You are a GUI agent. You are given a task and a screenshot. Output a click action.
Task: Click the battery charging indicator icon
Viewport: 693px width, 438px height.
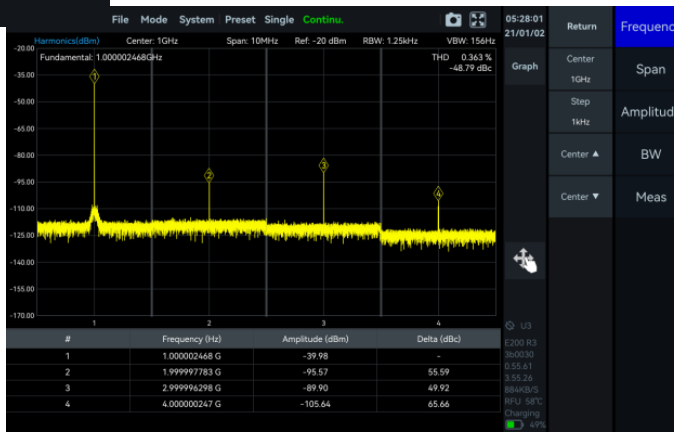514,425
